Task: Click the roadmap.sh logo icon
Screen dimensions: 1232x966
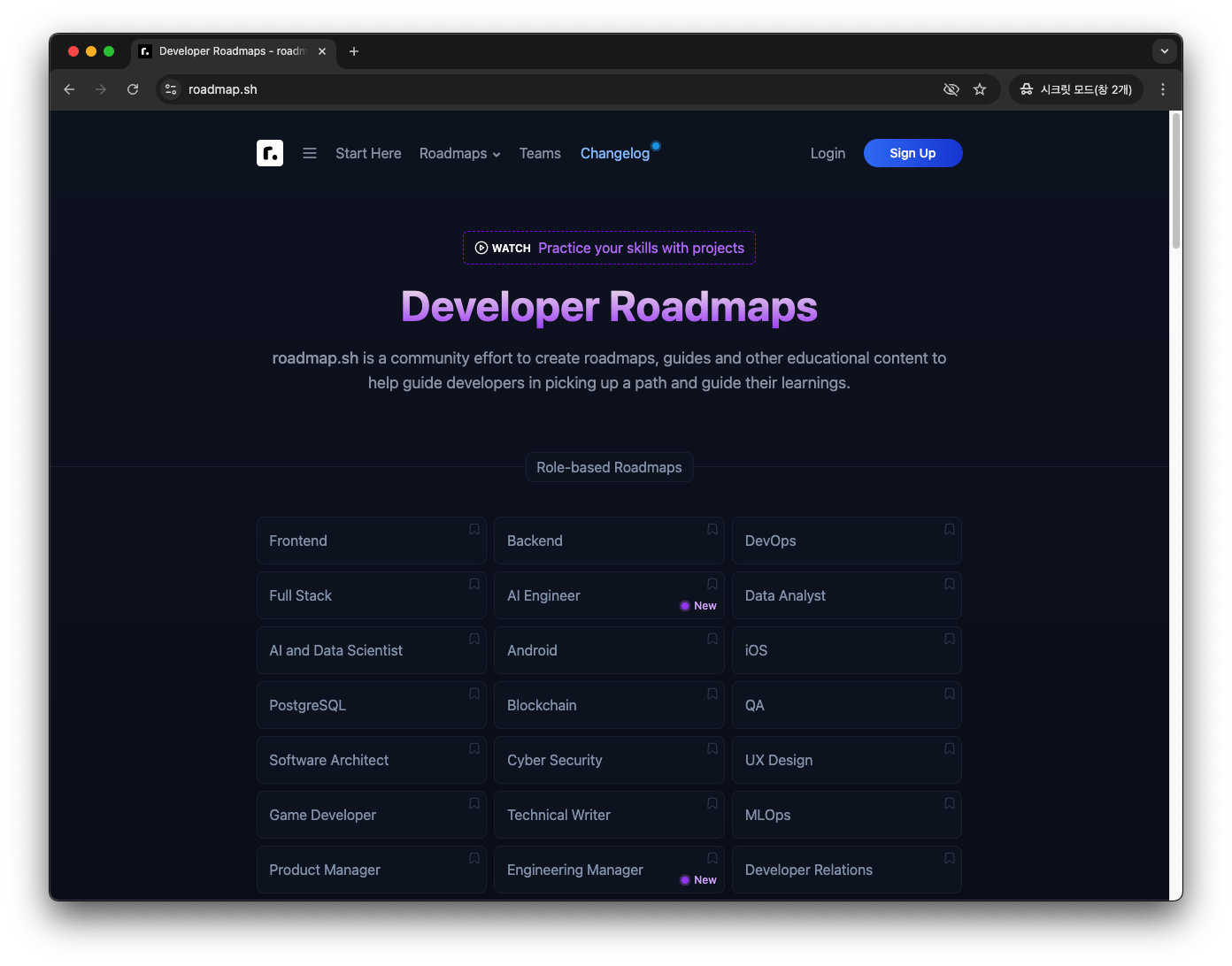Action: tap(270, 153)
